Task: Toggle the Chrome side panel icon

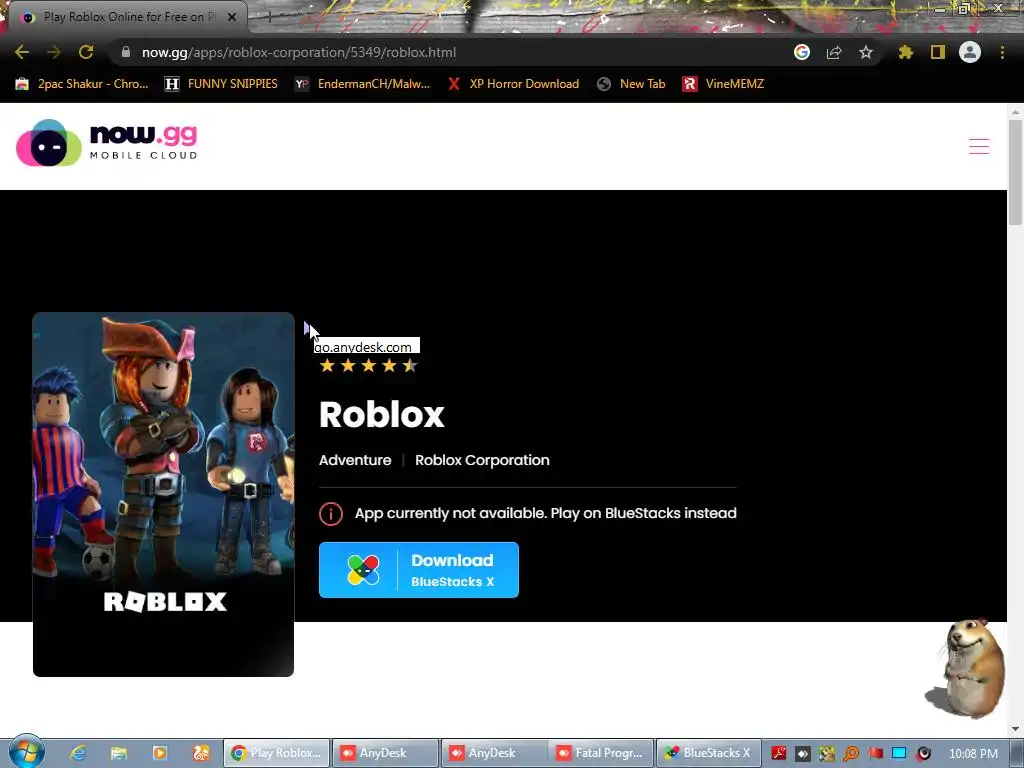Action: coord(938,52)
